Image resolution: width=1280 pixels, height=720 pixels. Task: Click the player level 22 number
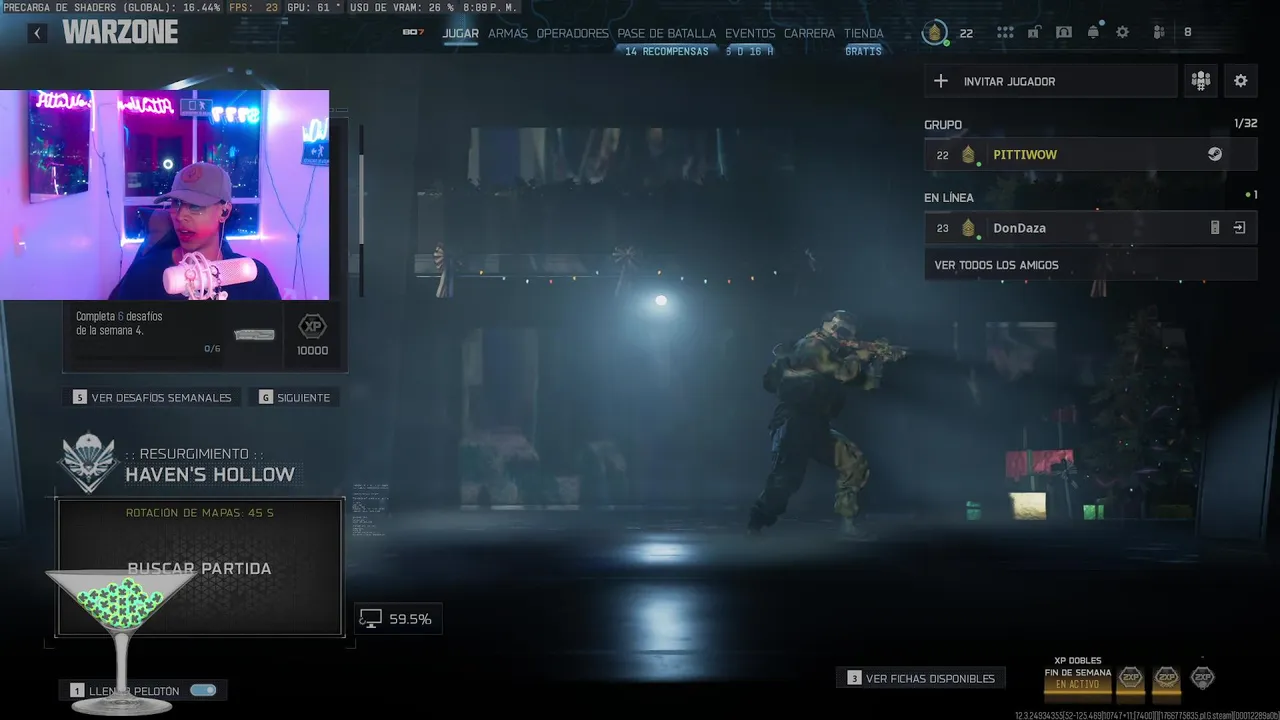pos(966,33)
